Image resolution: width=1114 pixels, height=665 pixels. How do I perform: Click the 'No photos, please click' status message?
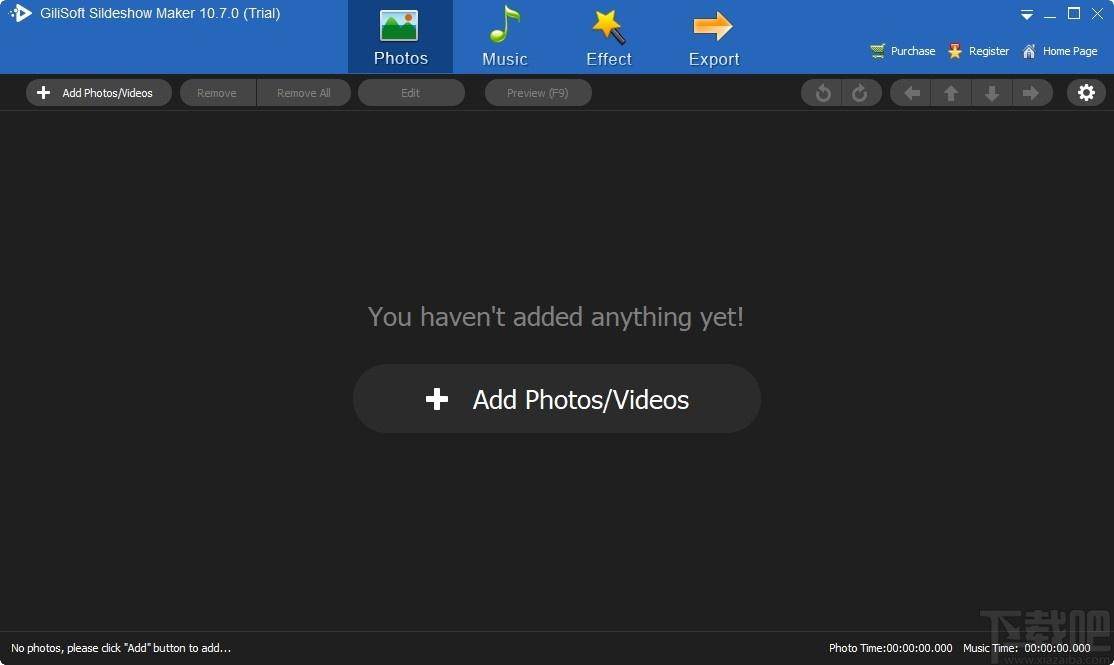[x=121, y=648]
